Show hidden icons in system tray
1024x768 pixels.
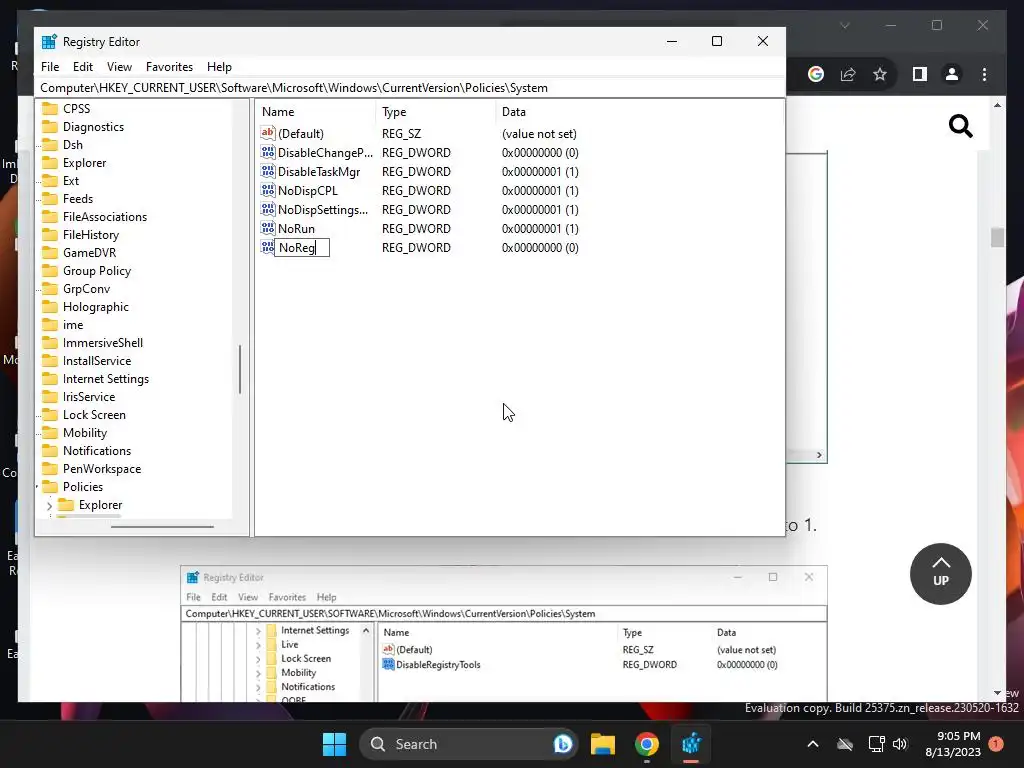(813, 744)
